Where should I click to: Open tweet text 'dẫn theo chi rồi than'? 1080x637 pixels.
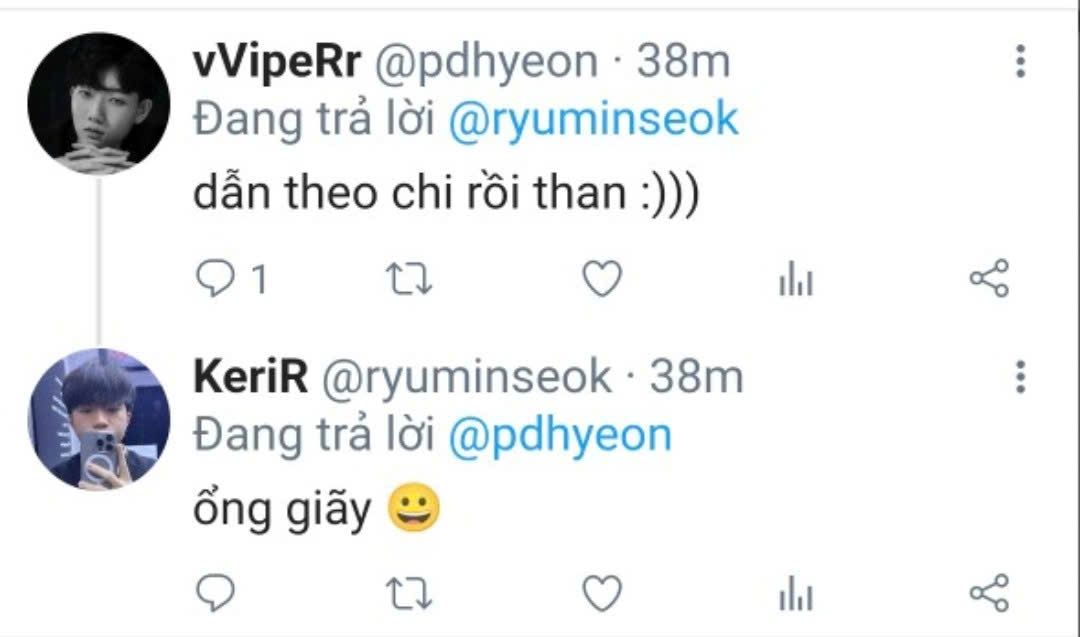click(409, 192)
